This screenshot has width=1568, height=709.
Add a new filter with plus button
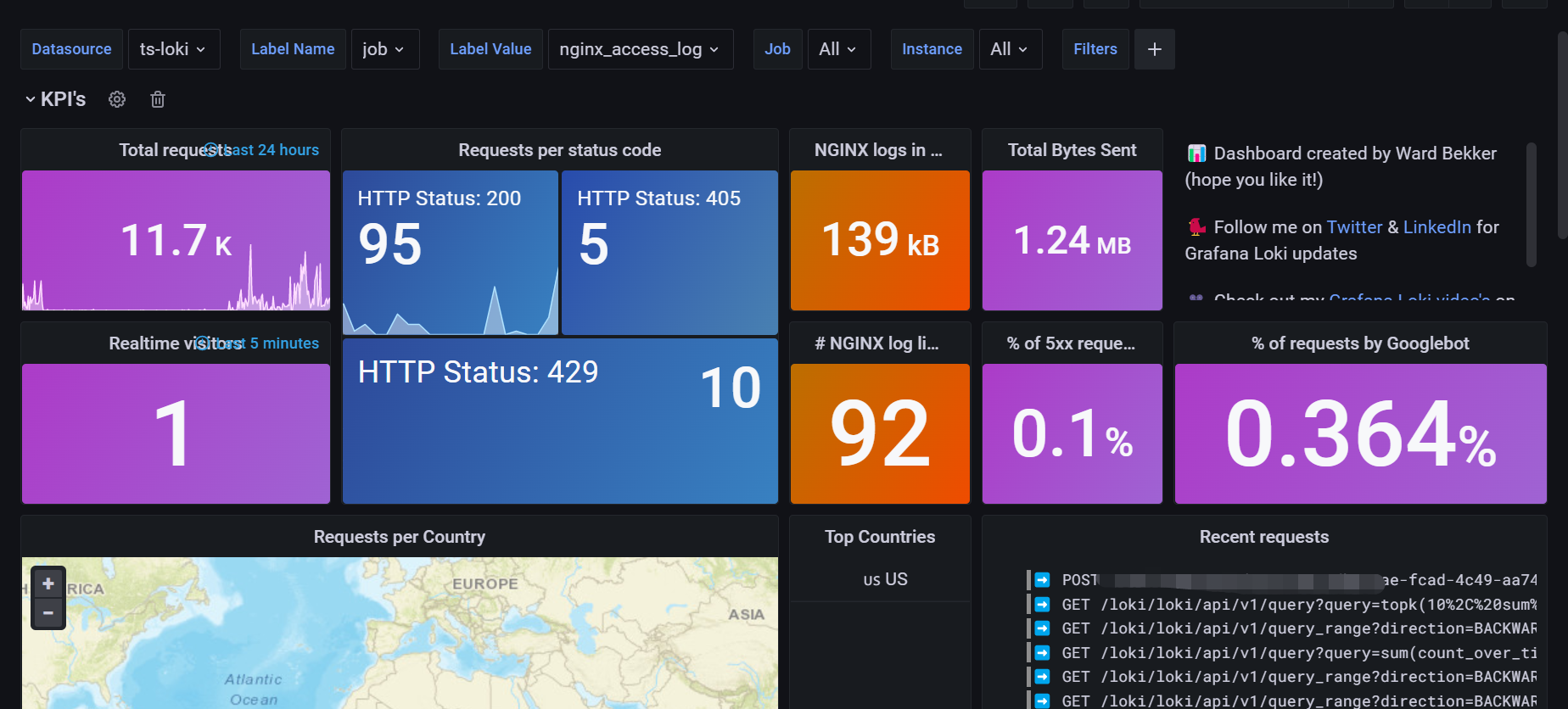(1155, 49)
